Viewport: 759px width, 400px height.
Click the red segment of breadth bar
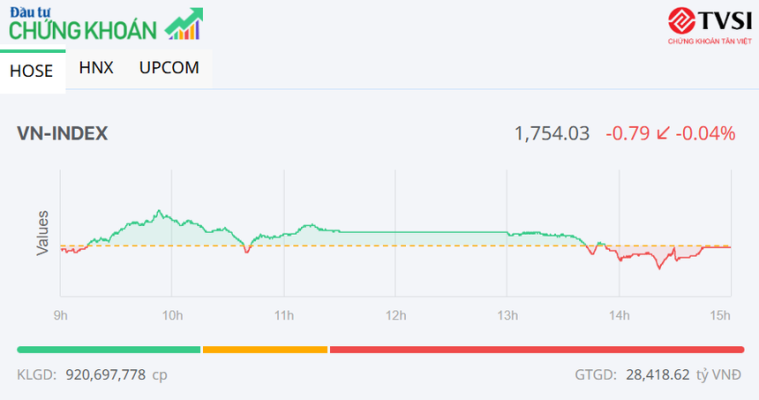(536, 349)
